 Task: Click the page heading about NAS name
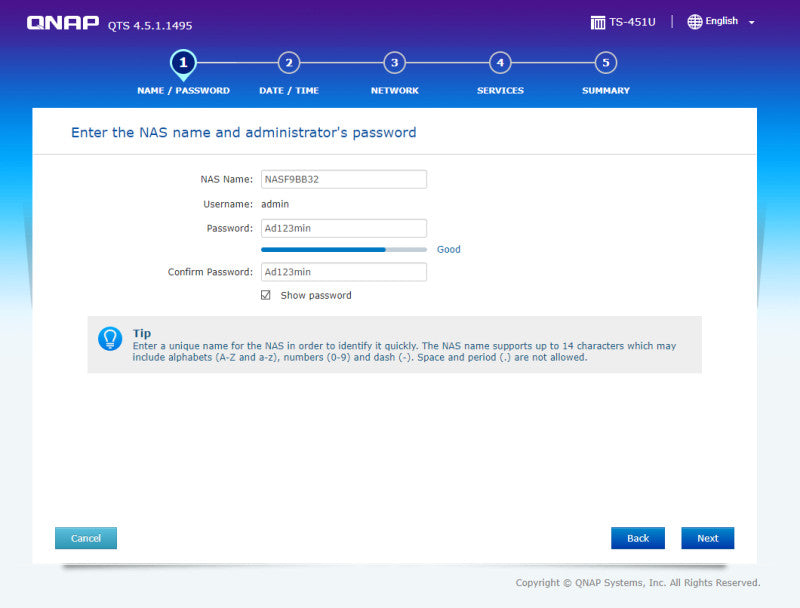[243, 133]
